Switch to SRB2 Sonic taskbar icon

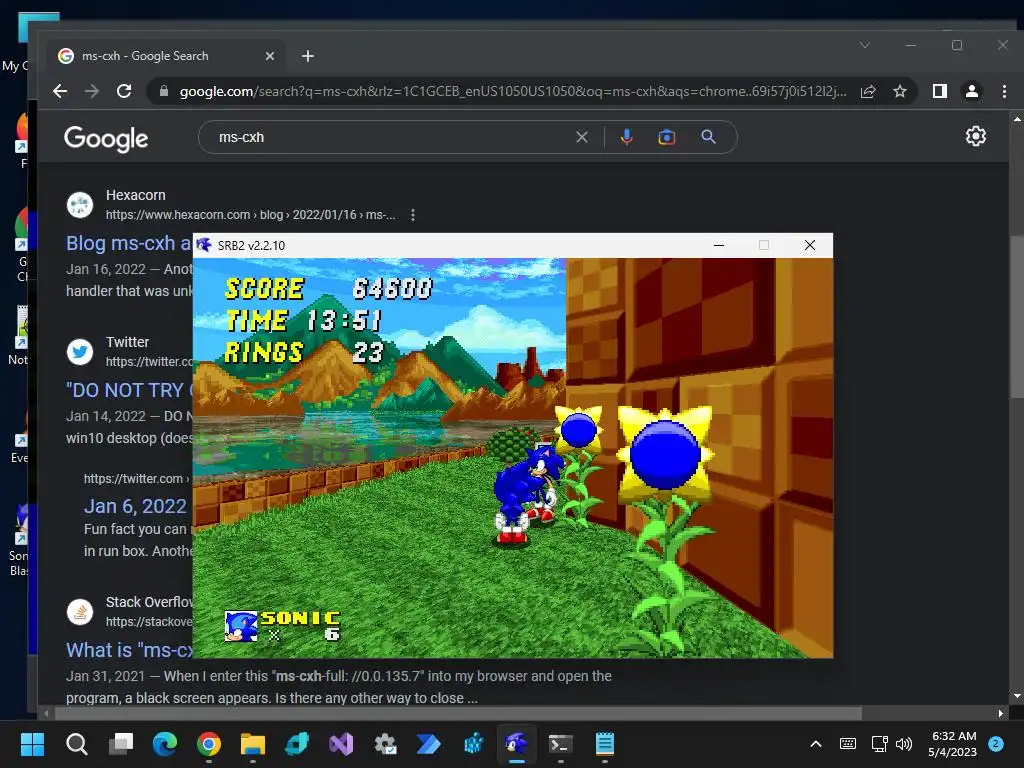(517, 744)
